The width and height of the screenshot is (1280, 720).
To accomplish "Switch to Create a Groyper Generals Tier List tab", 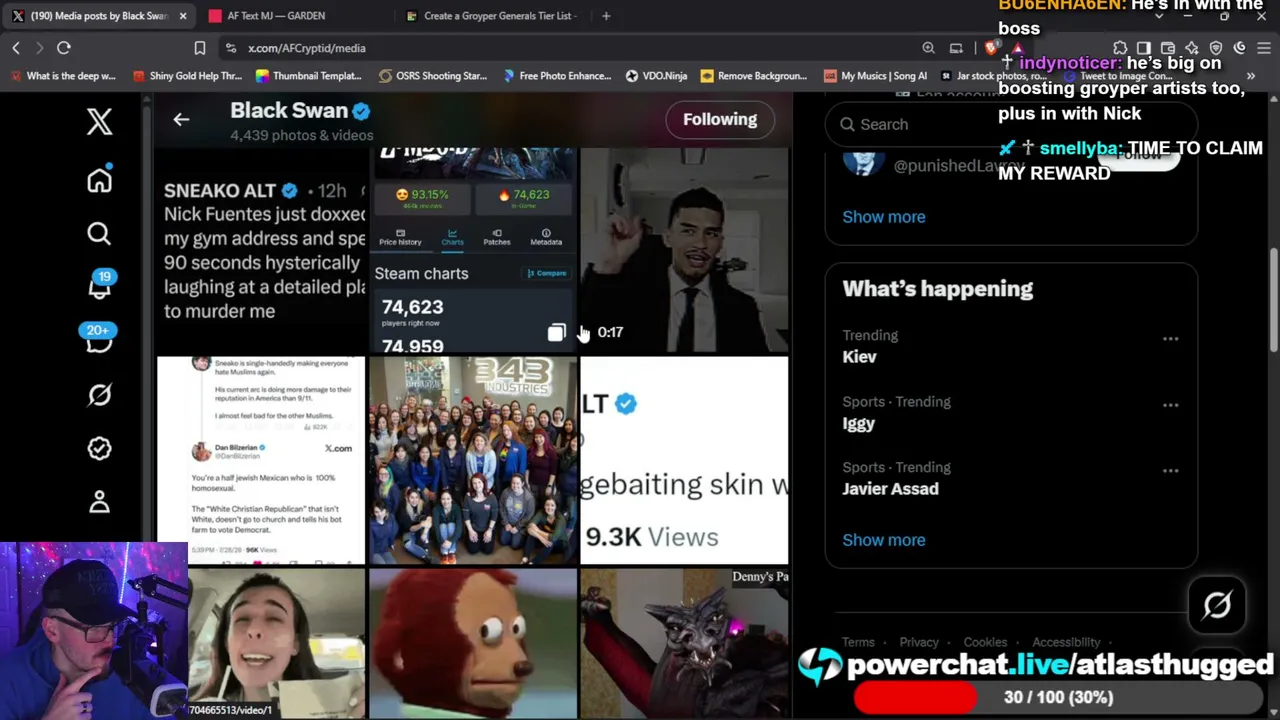I will [x=490, y=16].
